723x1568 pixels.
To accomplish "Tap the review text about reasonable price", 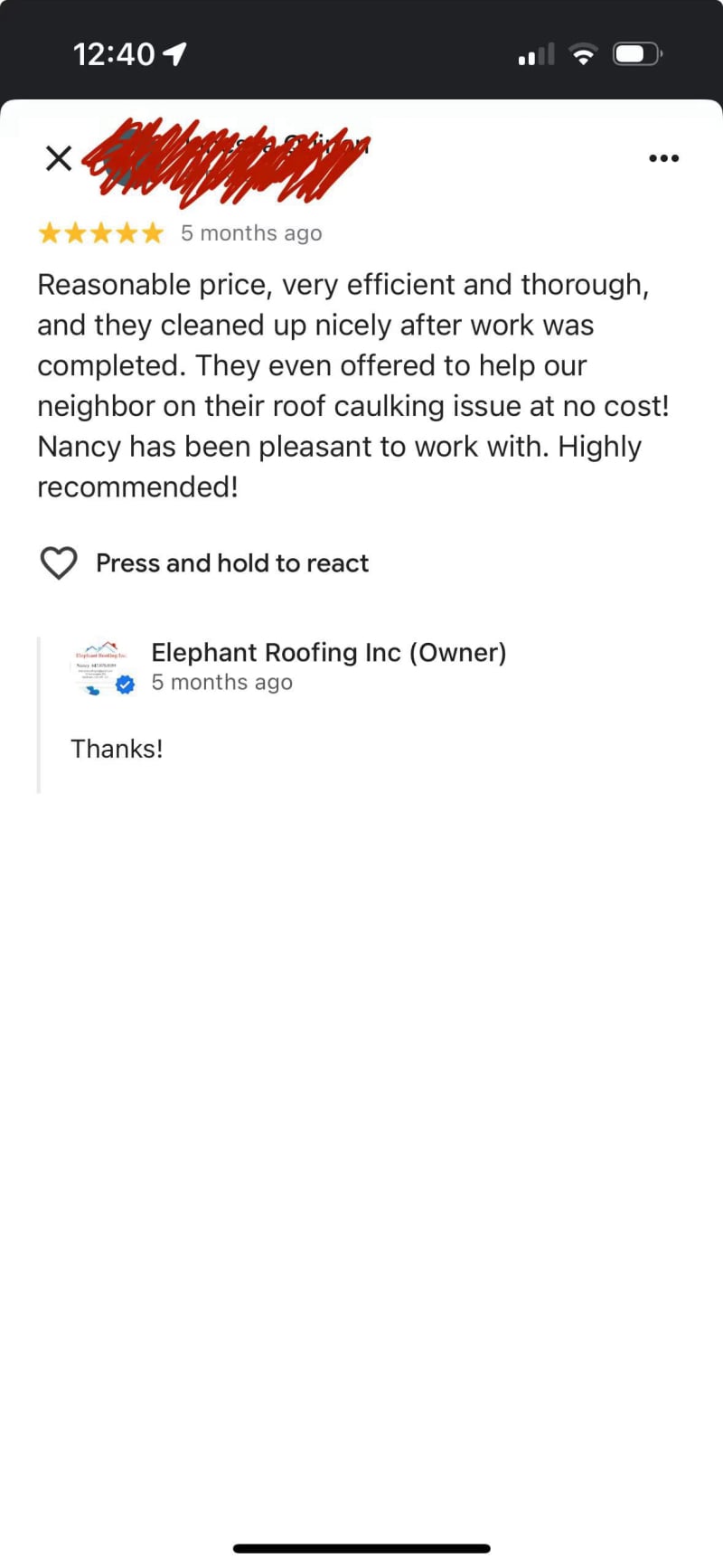I will pos(353,385).
